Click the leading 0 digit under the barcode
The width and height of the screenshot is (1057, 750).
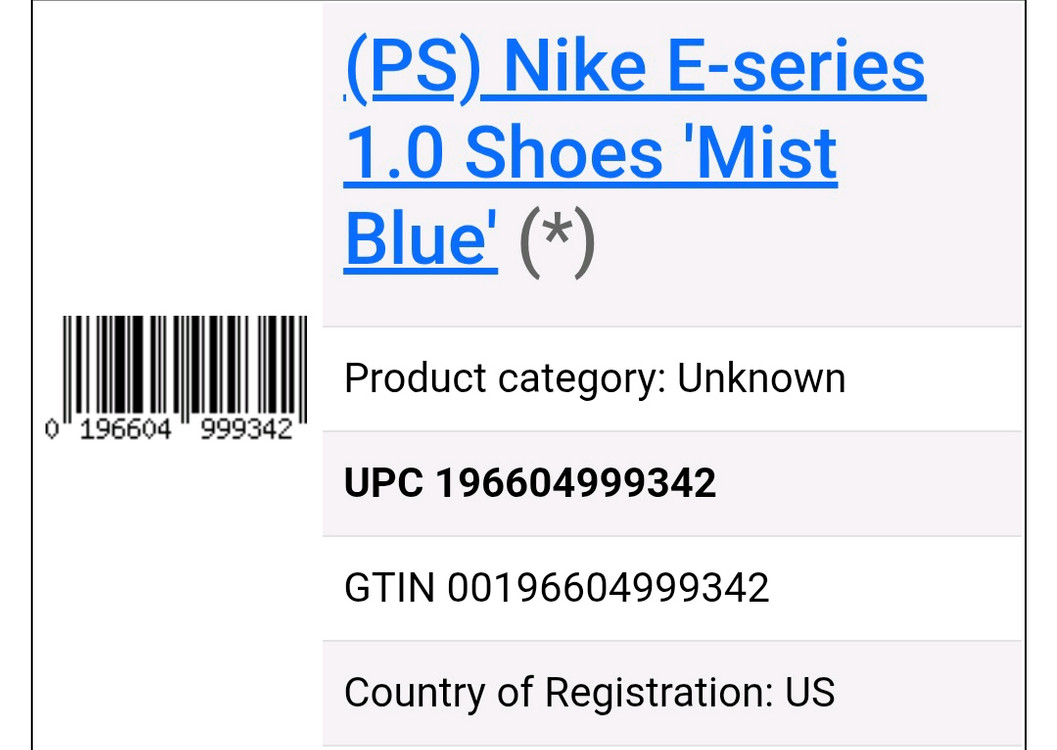point(52,430)
